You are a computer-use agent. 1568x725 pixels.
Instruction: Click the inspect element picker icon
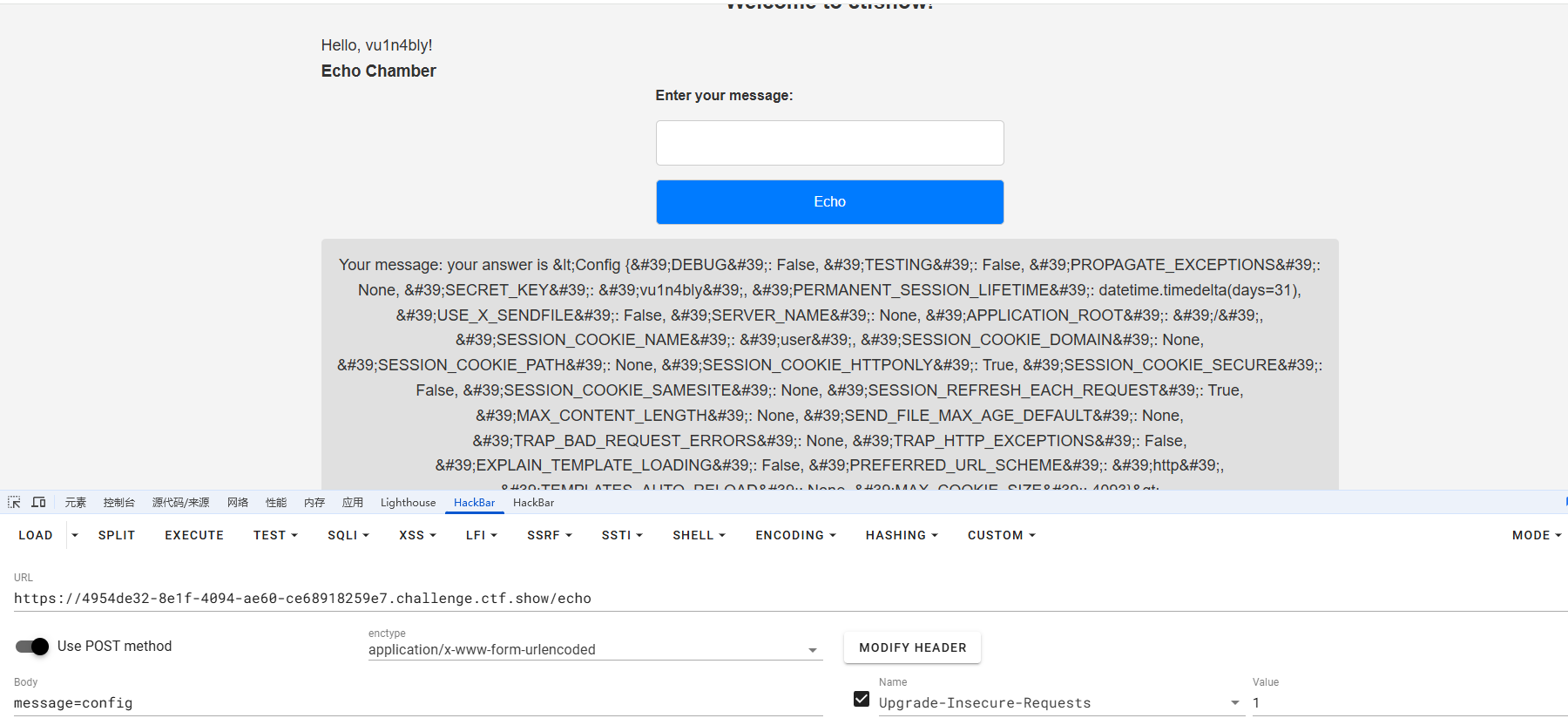(x=14, y=503)
